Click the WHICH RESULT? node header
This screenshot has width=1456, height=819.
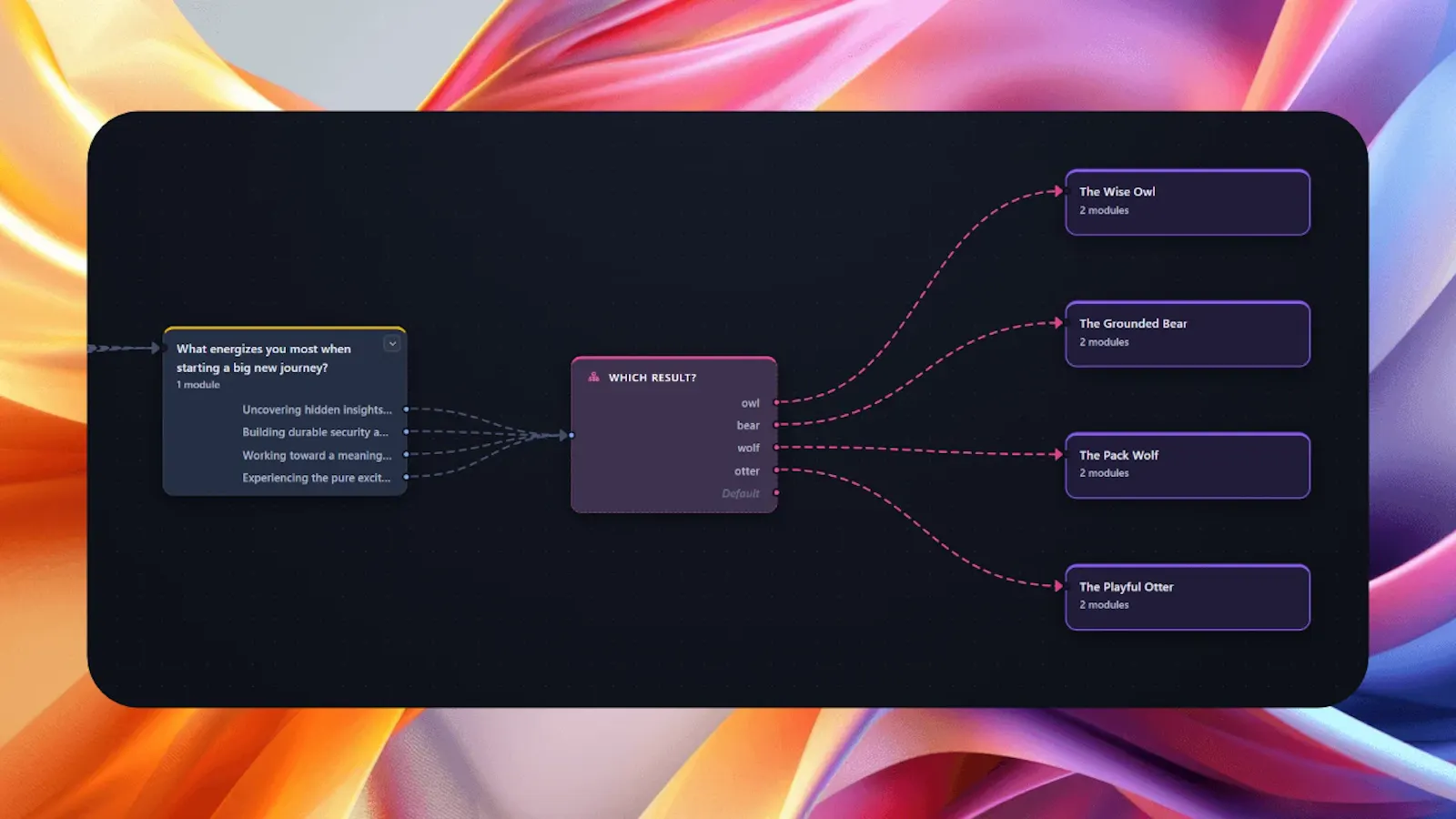click(652, 378)
